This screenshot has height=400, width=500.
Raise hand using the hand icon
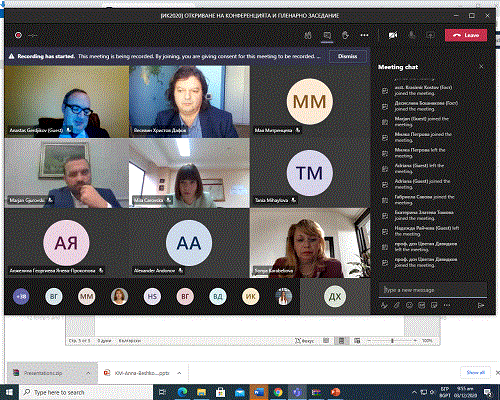click(x=345, y=35)
